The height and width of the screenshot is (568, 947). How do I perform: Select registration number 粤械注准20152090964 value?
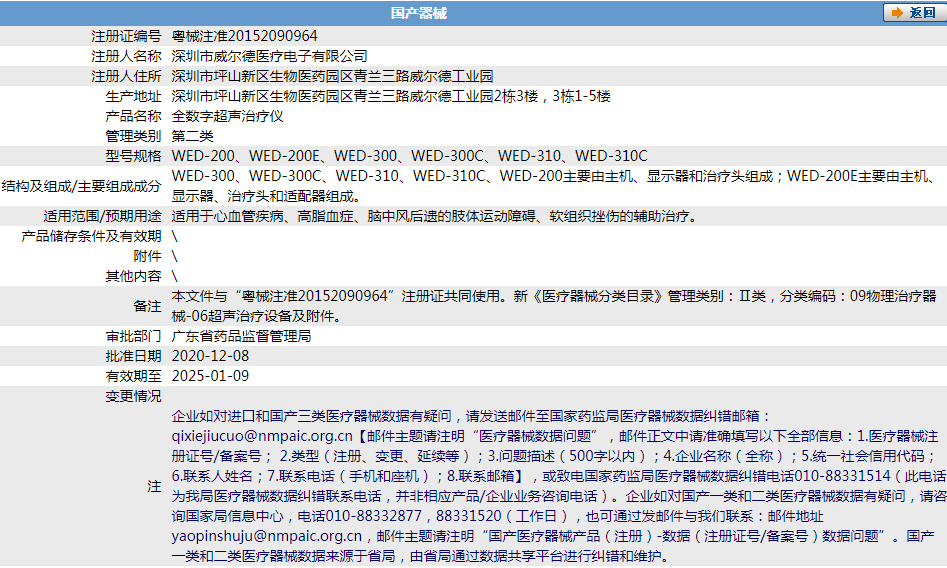coord(244,36)
